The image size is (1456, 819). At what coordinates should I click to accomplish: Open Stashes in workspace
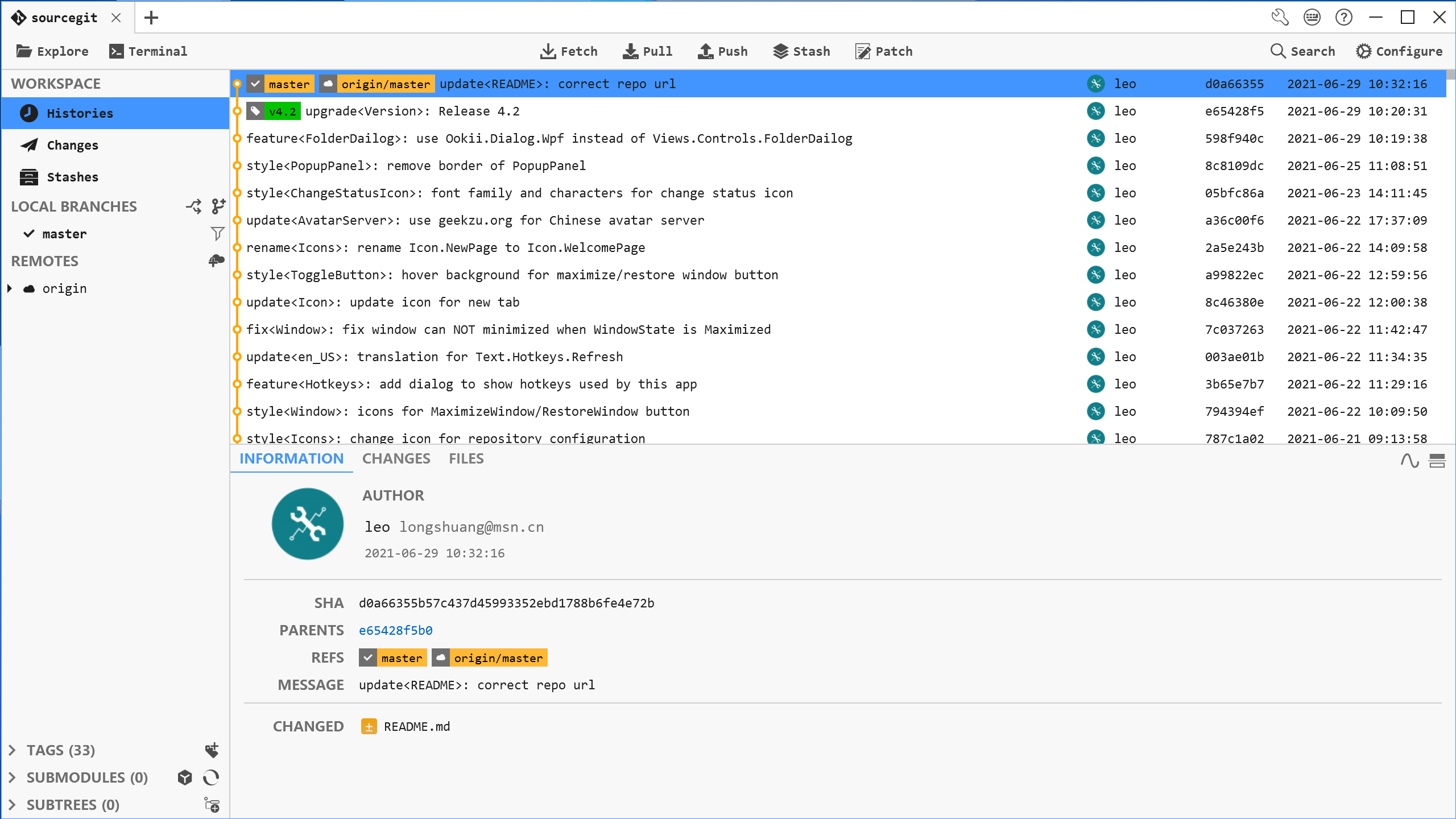(115, 177)
